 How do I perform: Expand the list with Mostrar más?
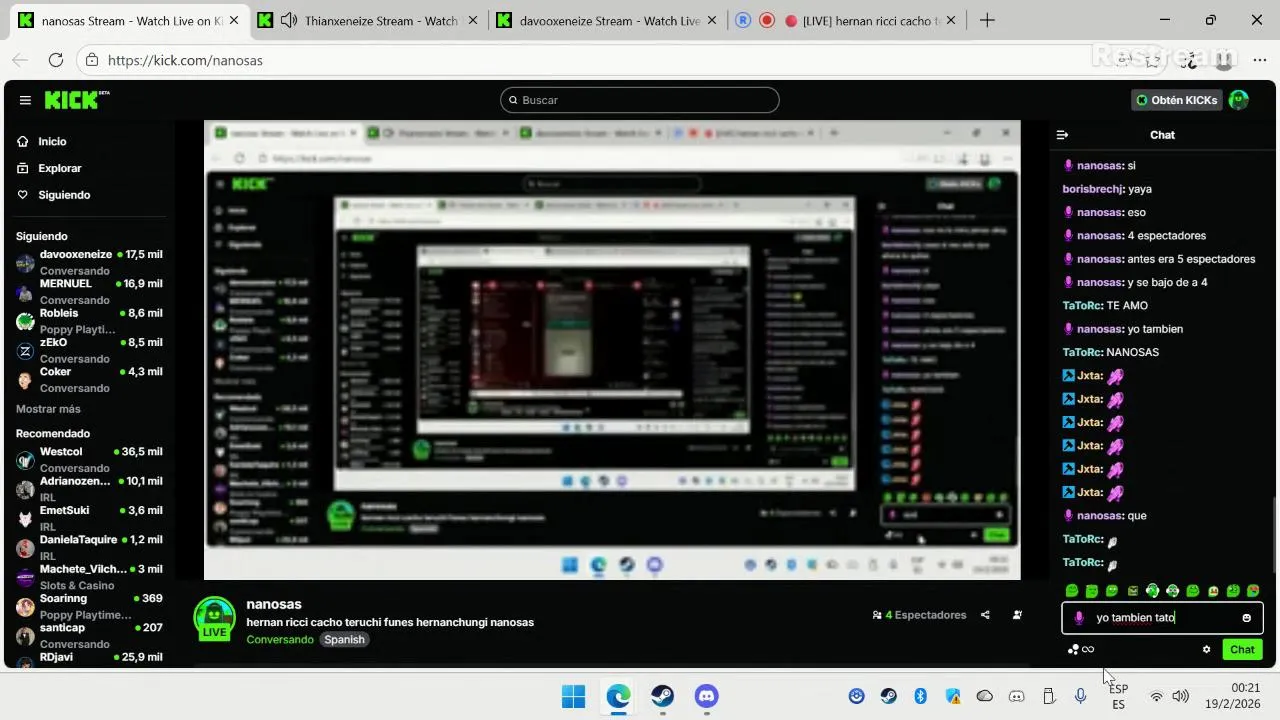(48, 409)
